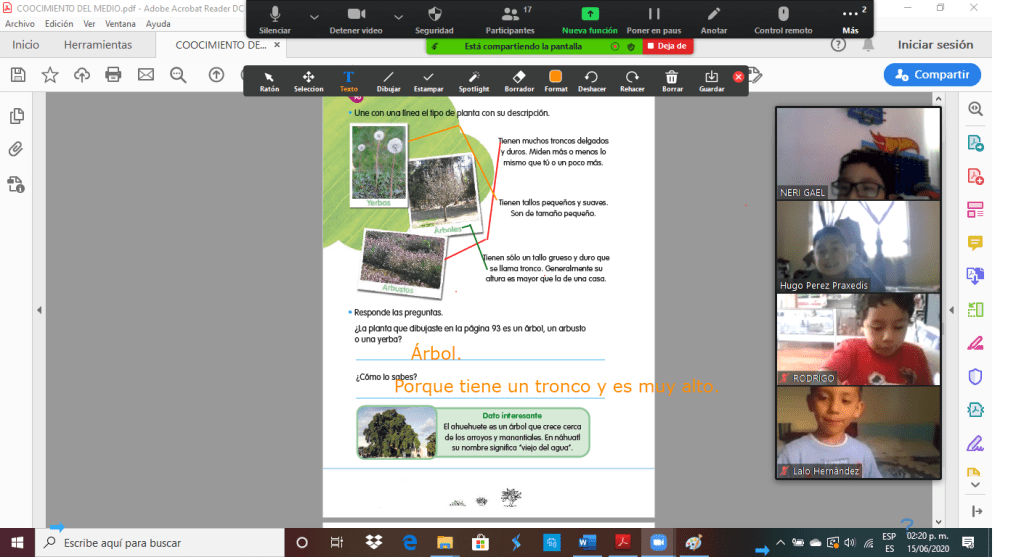Screen dimensions: 1024x557
Task: Open the orange Format color swatch
Action: pyautogui.click(x=556, y=79)
